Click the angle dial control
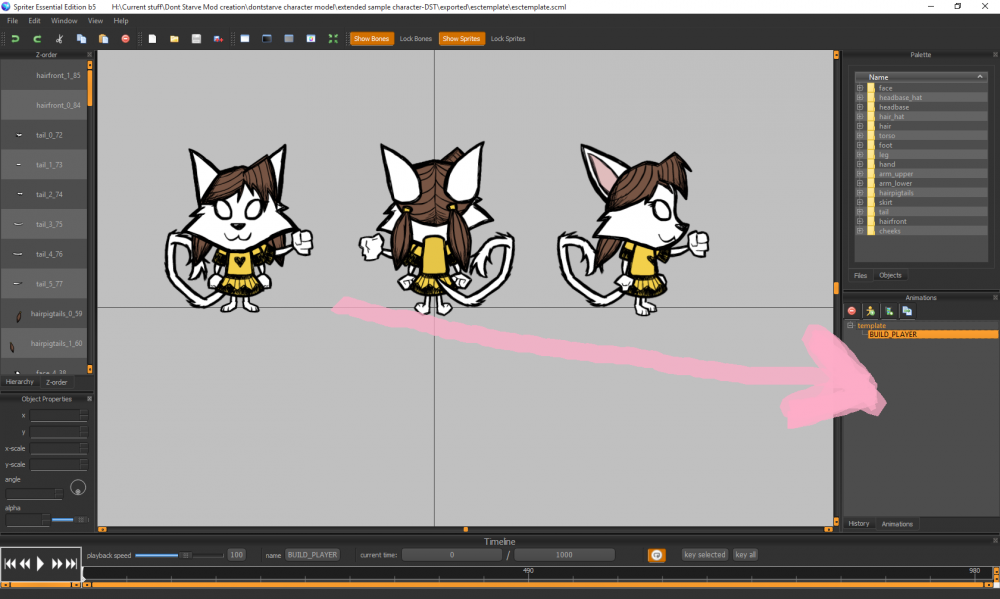This screenshot has height=599, width=1000. [x=78, y=488]
